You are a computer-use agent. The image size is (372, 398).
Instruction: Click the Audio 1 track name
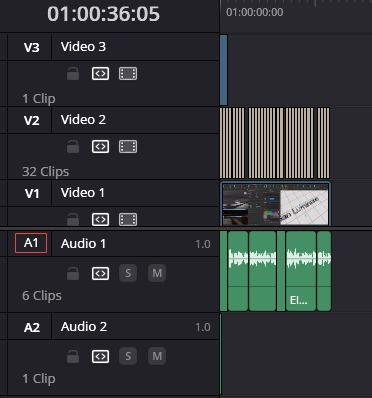point(83,244)
